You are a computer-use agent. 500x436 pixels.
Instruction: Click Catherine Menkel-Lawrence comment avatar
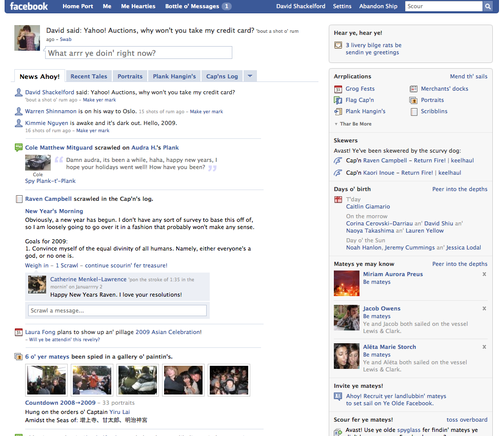tap(37, 285)
